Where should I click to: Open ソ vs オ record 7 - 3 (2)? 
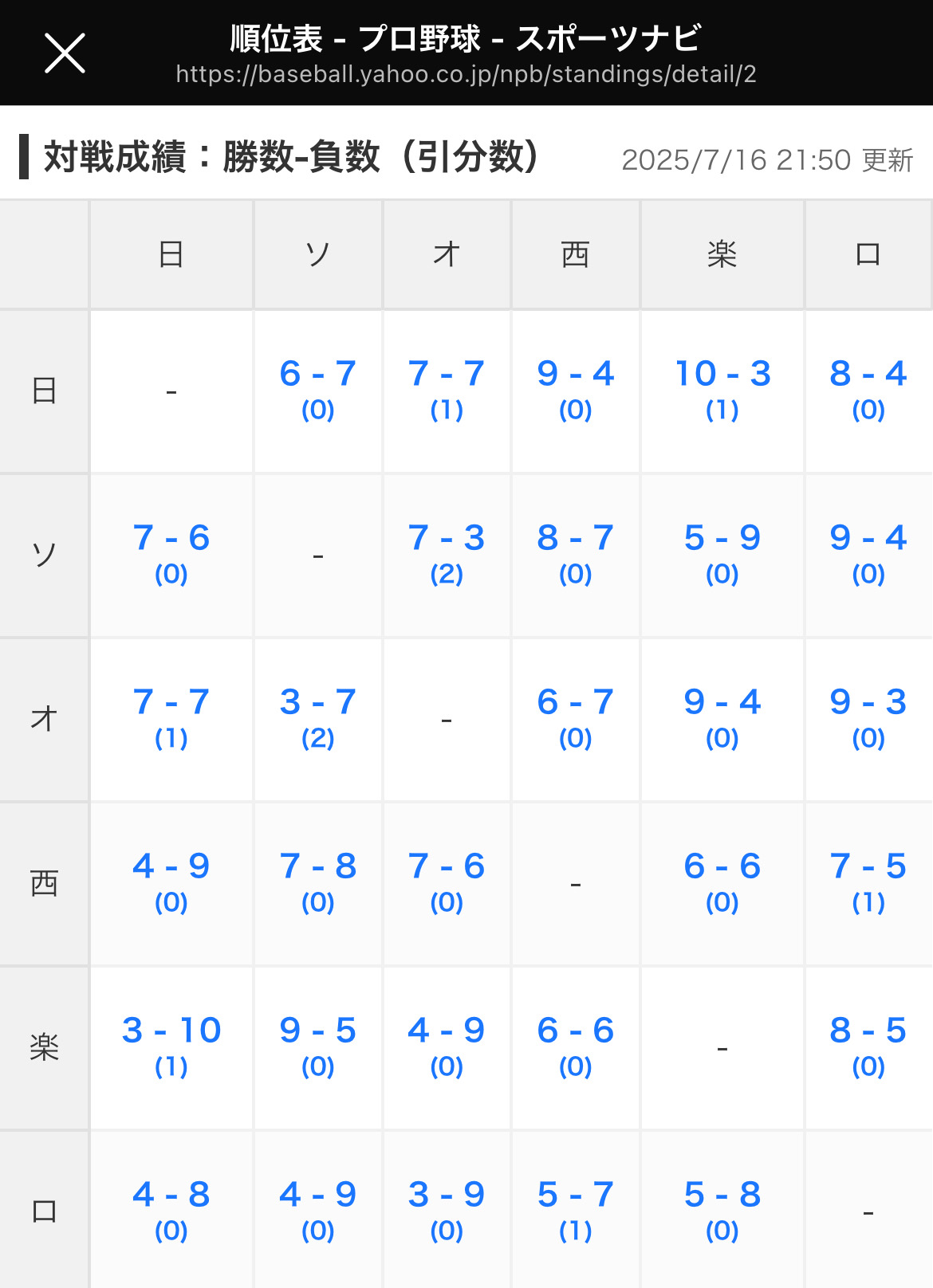pyautogui.click(x=447, y=553)
